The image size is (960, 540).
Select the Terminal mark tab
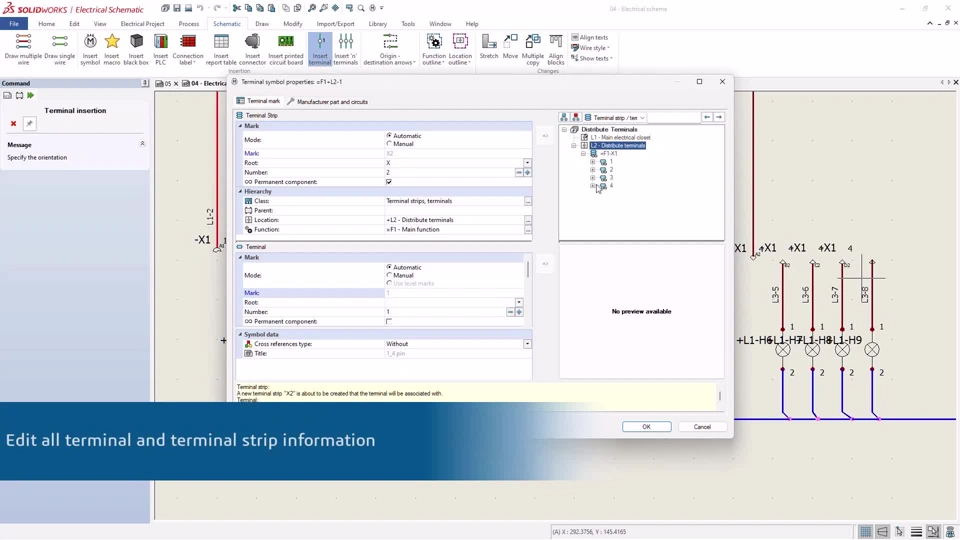[258, 101]
